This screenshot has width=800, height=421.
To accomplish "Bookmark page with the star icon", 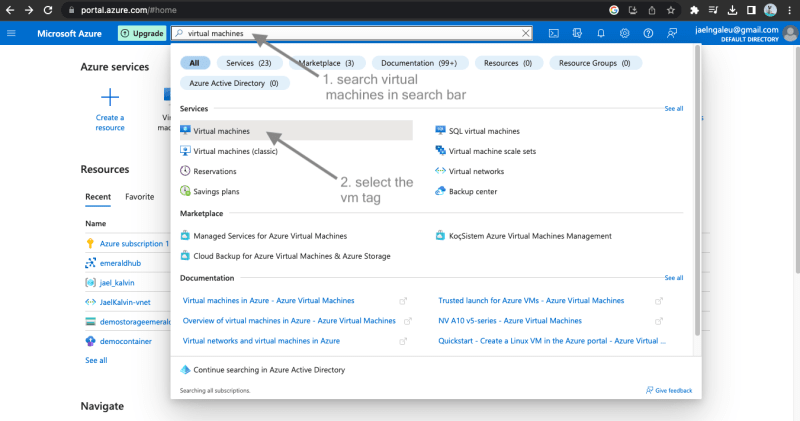I will tap(670, 10).
